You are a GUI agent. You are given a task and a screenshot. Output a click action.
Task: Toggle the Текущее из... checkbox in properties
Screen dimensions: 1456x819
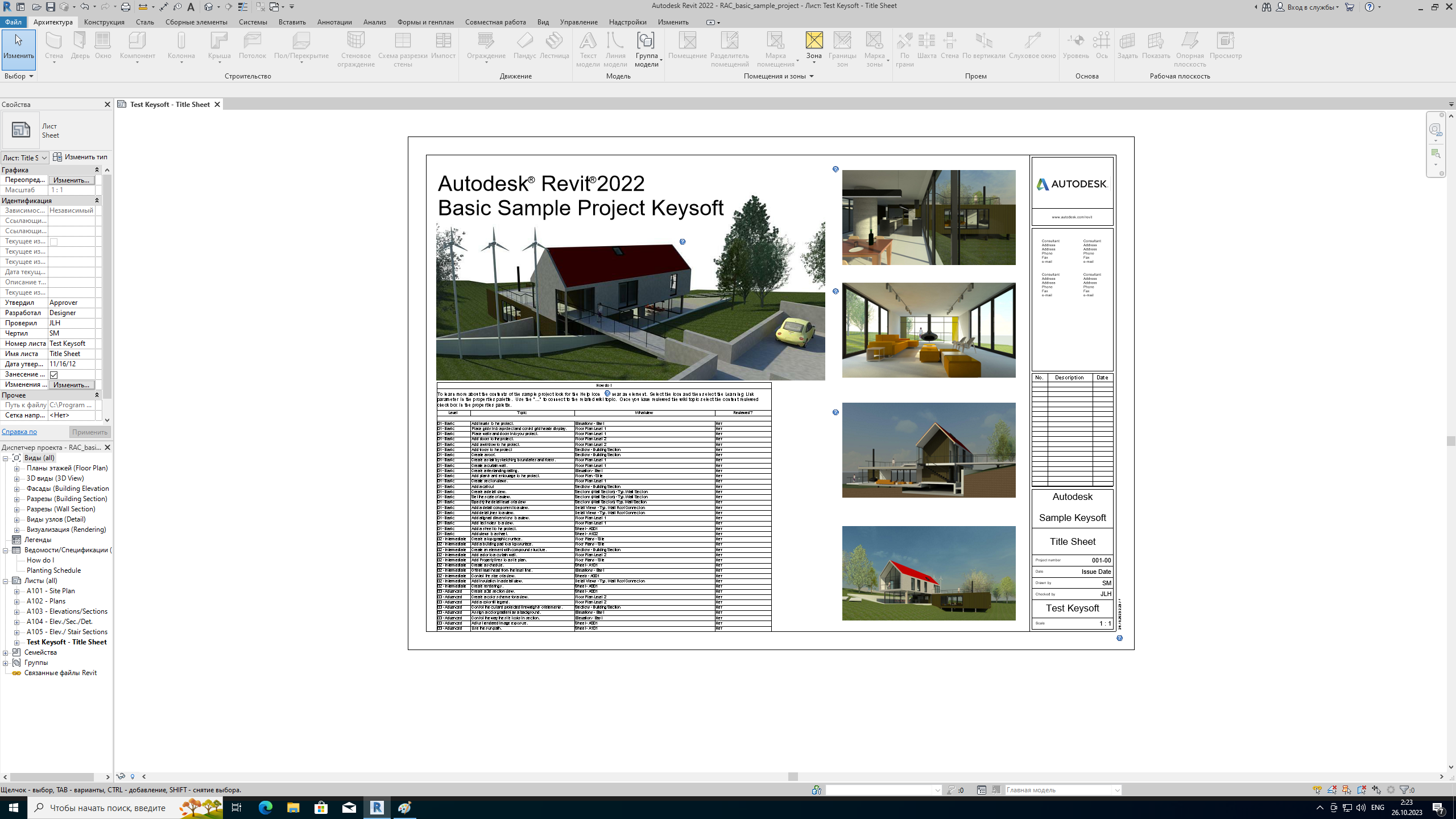(x=54, y=242)
